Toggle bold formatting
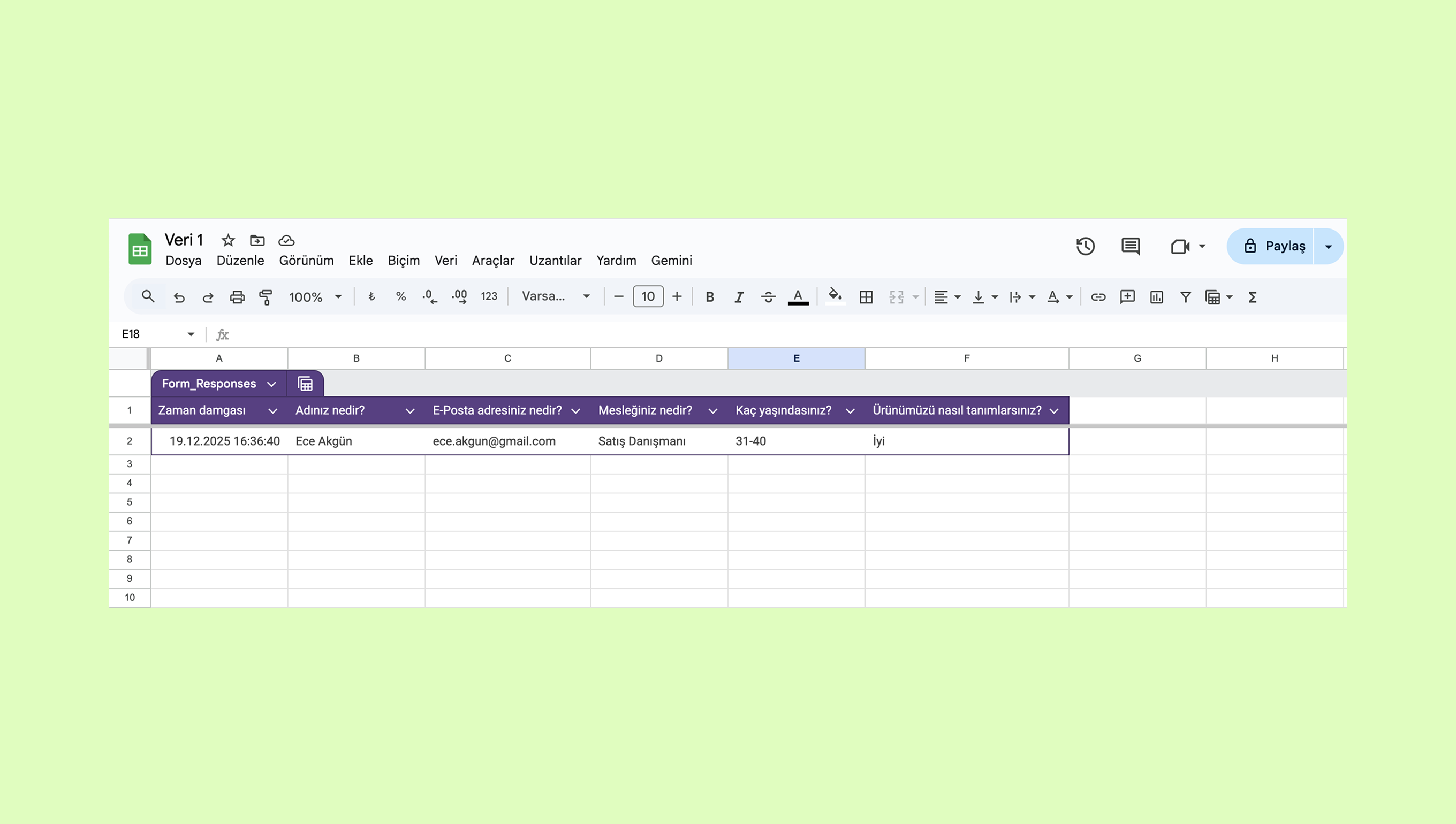Viewport: 1456px width, 824px height. [x=709, y=297]
